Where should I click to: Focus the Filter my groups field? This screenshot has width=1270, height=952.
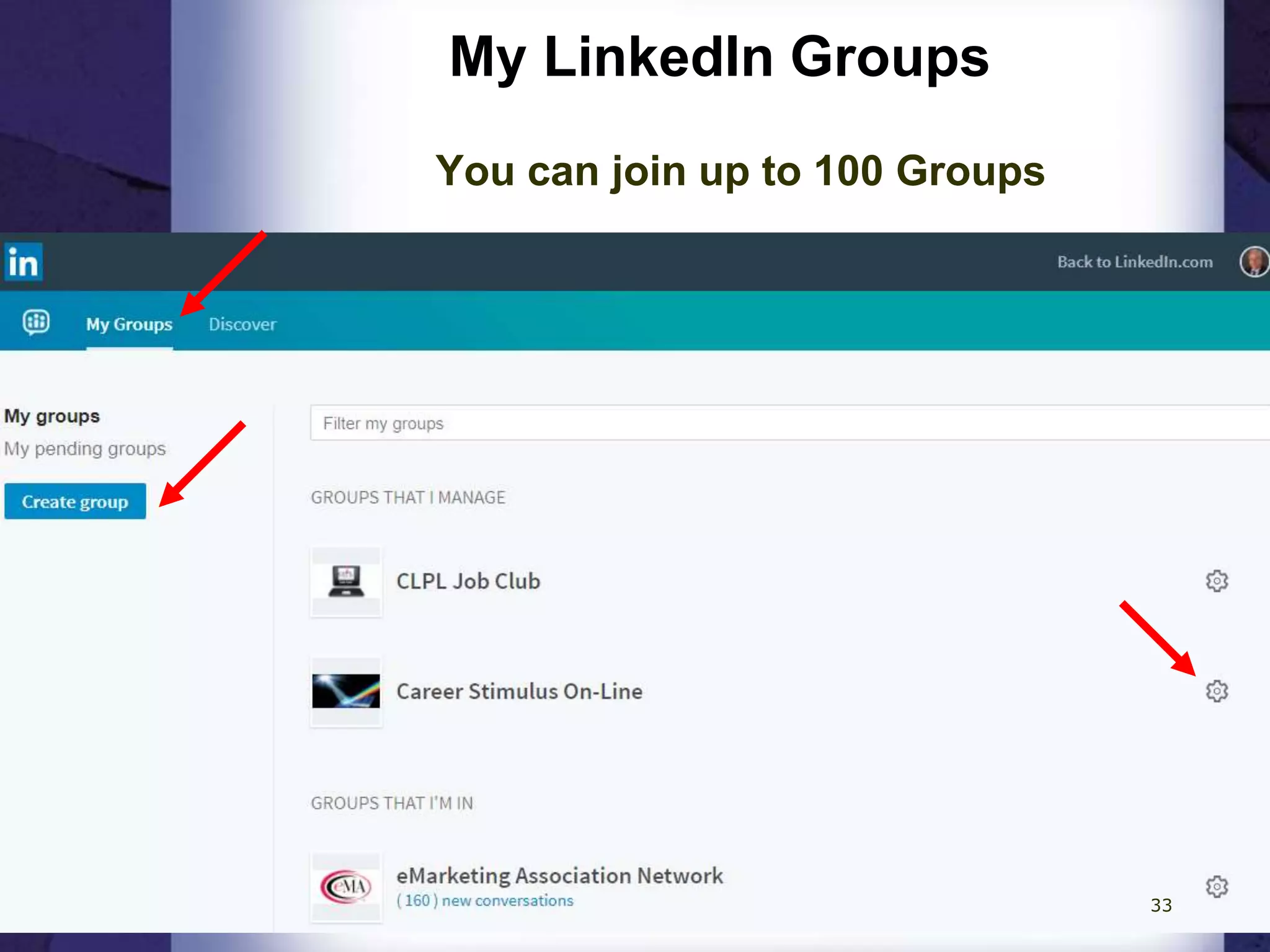[790, 423]
